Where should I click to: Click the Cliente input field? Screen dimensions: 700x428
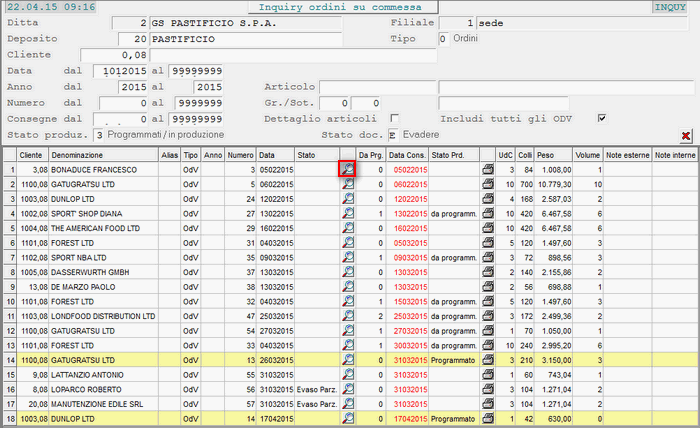(114, 55)
